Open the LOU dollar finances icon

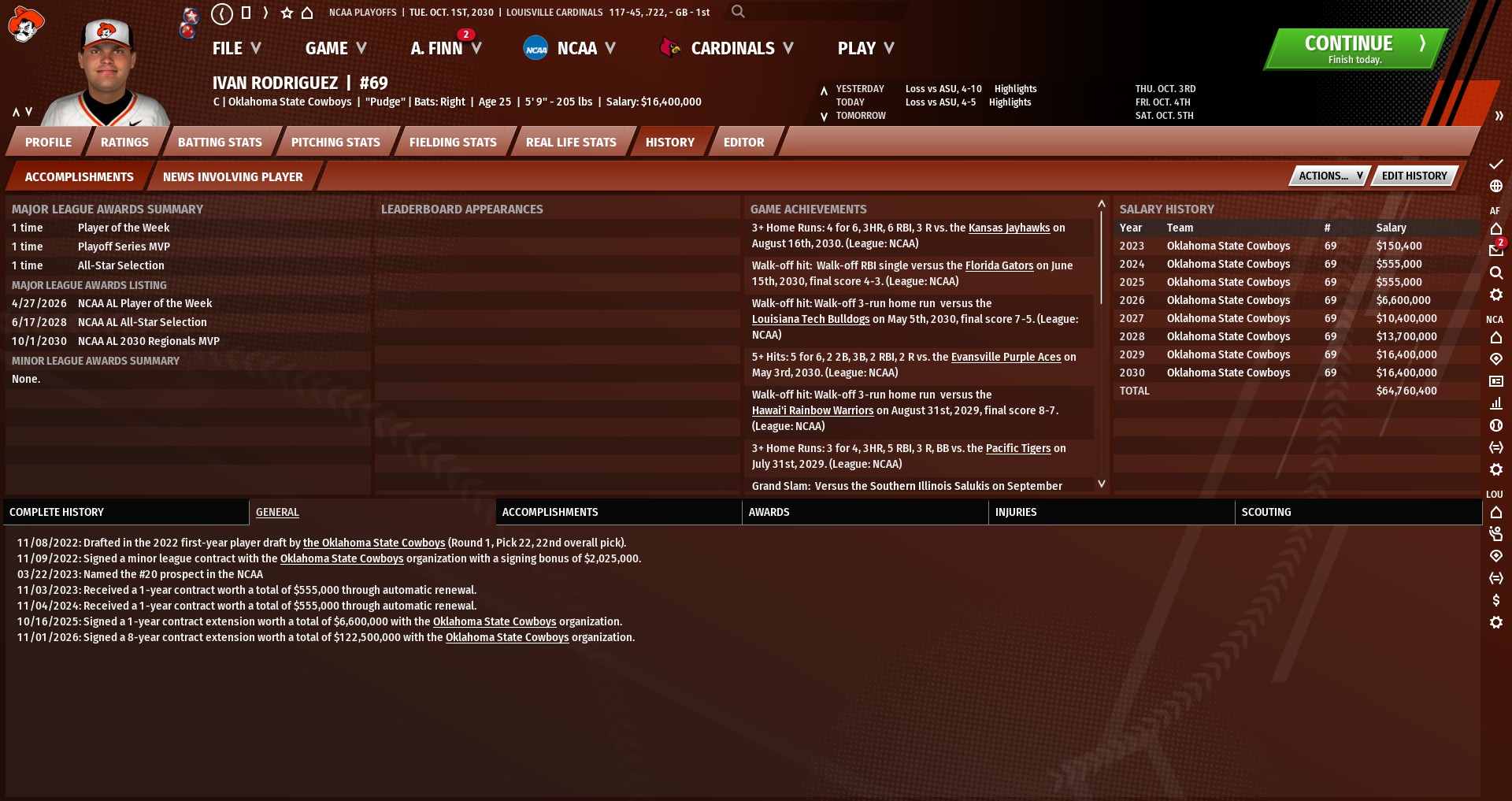(x=1496, y=600)
